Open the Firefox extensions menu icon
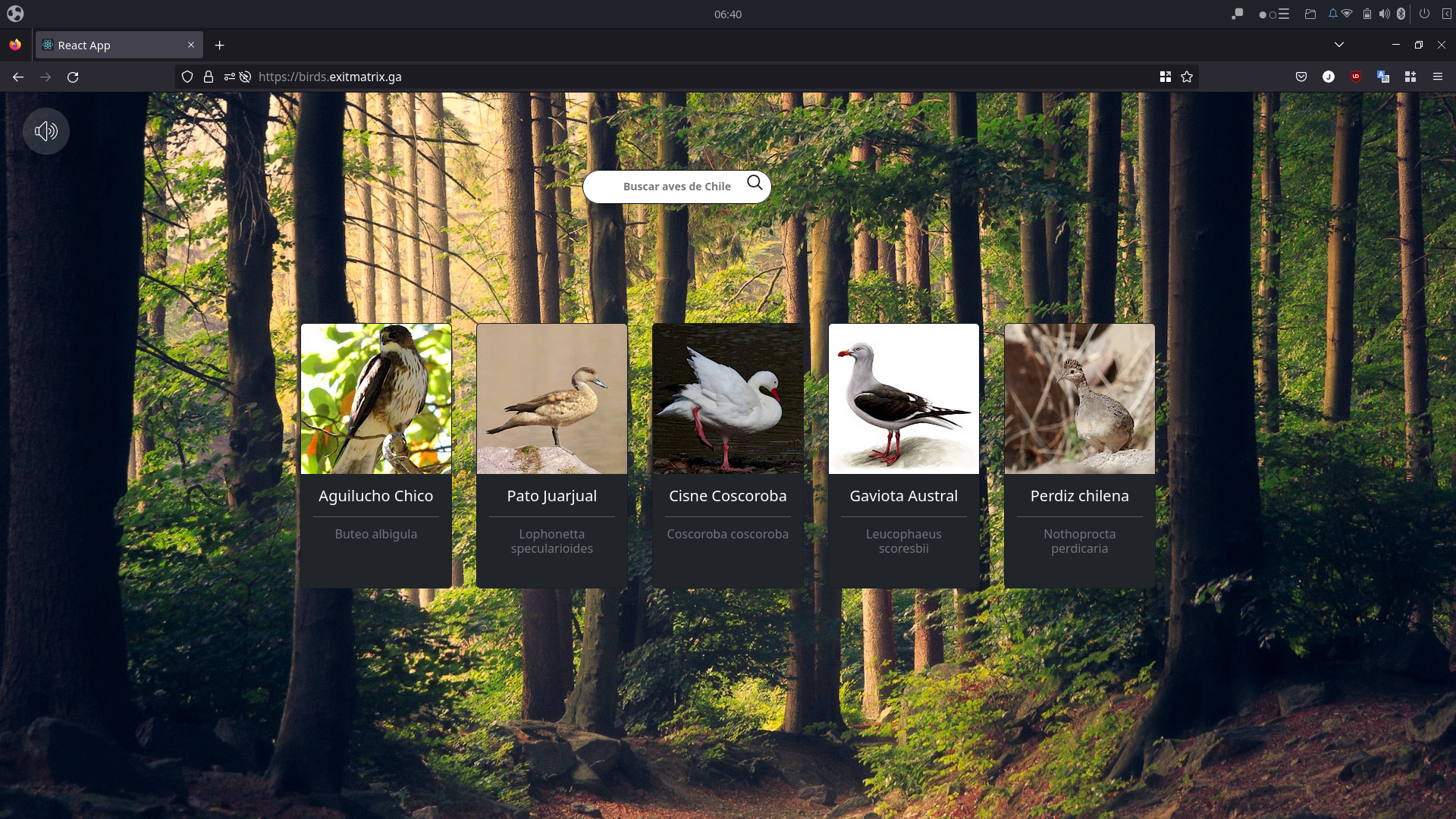 tap(1410, 77)
